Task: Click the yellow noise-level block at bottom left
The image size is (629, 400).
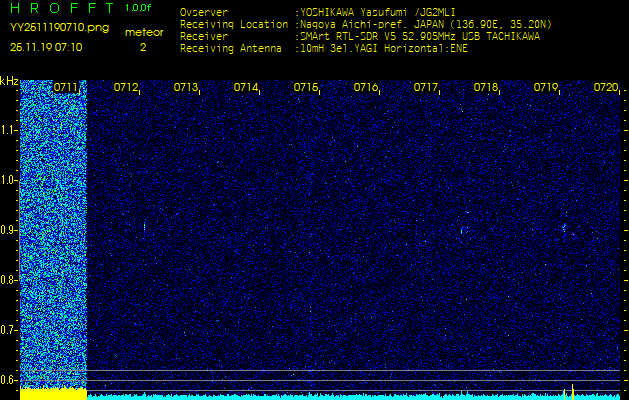Action: point(53,394)
